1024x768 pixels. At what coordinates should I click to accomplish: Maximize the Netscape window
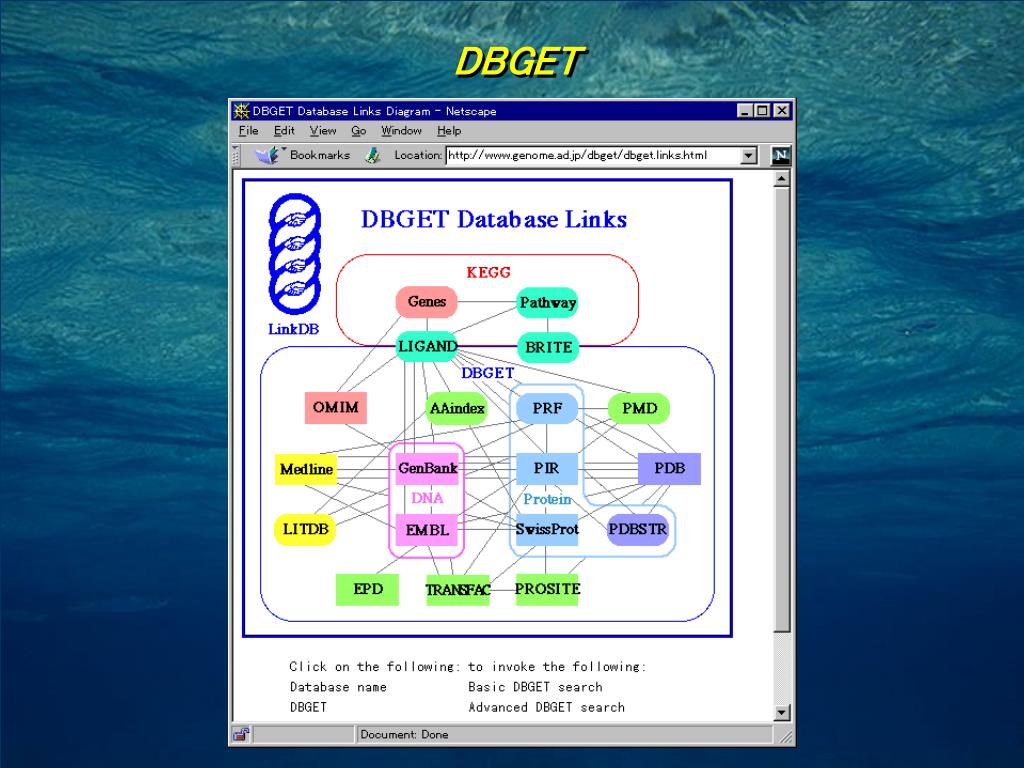point(762,111)
